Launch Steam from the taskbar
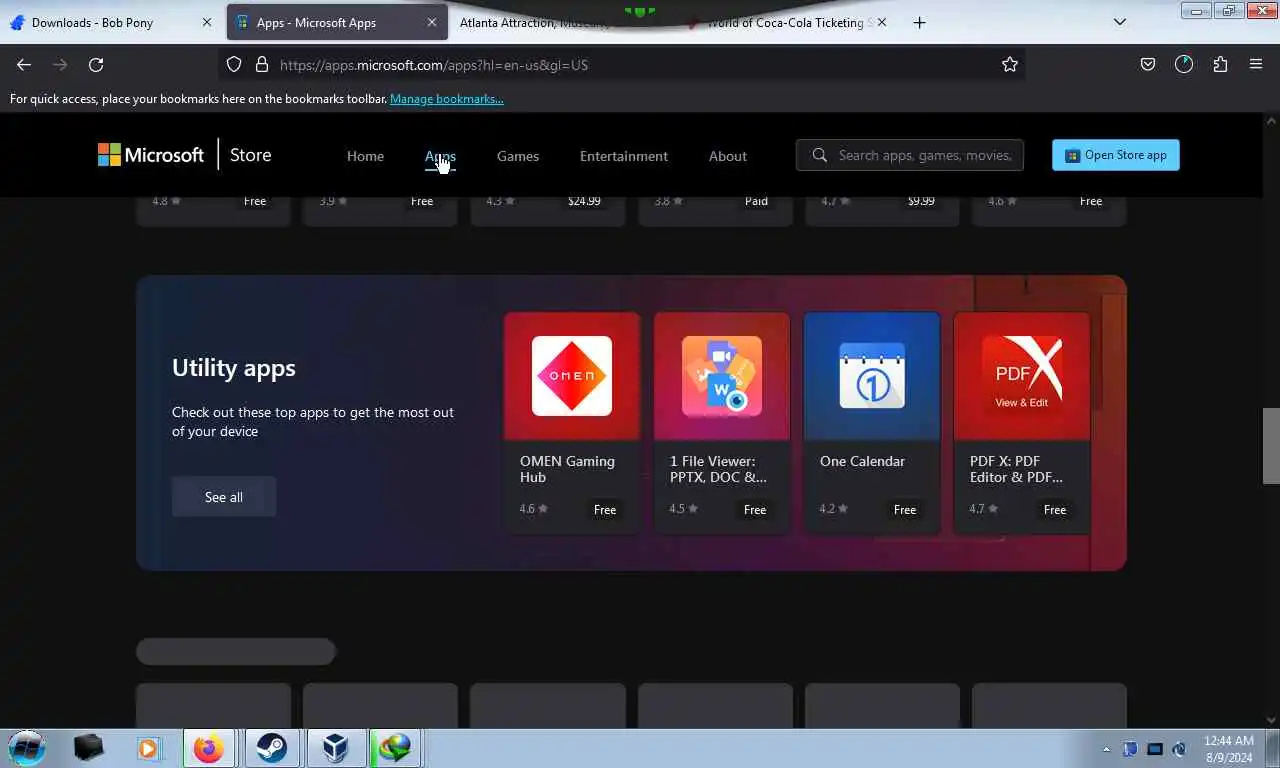 [271, 748]
